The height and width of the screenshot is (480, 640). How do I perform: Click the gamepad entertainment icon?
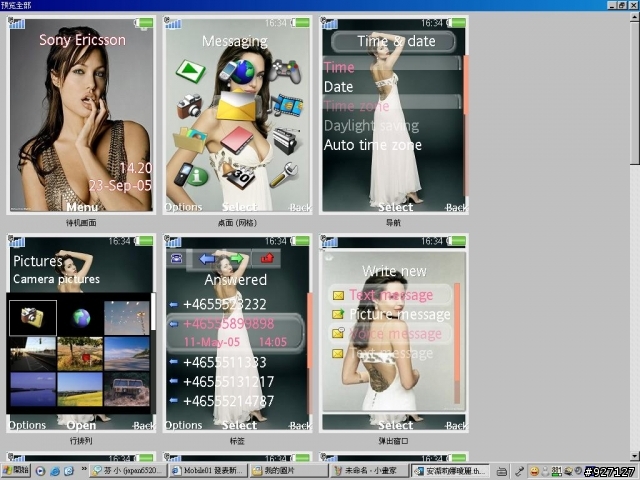(284, 71)
